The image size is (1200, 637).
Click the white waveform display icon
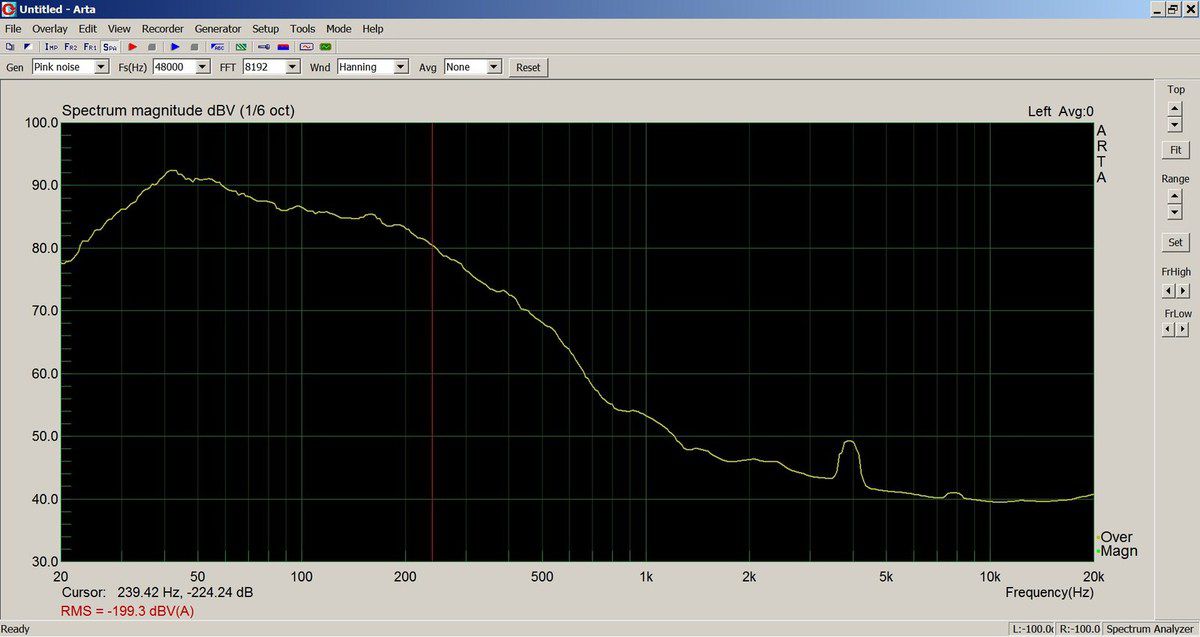coord(307,46)
